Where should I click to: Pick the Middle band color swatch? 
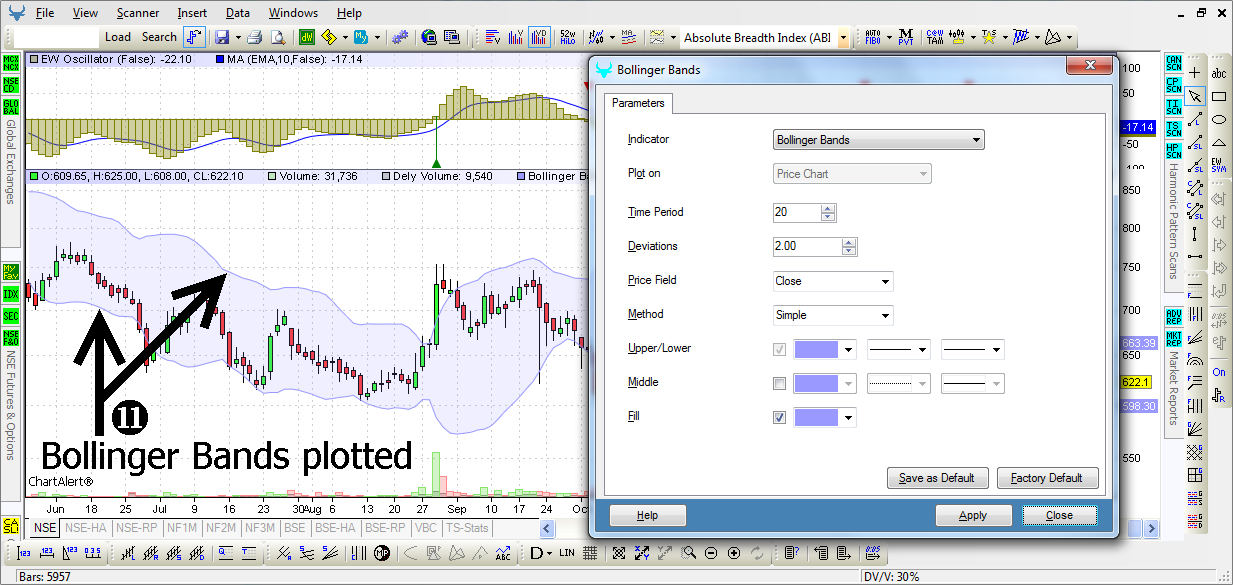click(818, 383)
